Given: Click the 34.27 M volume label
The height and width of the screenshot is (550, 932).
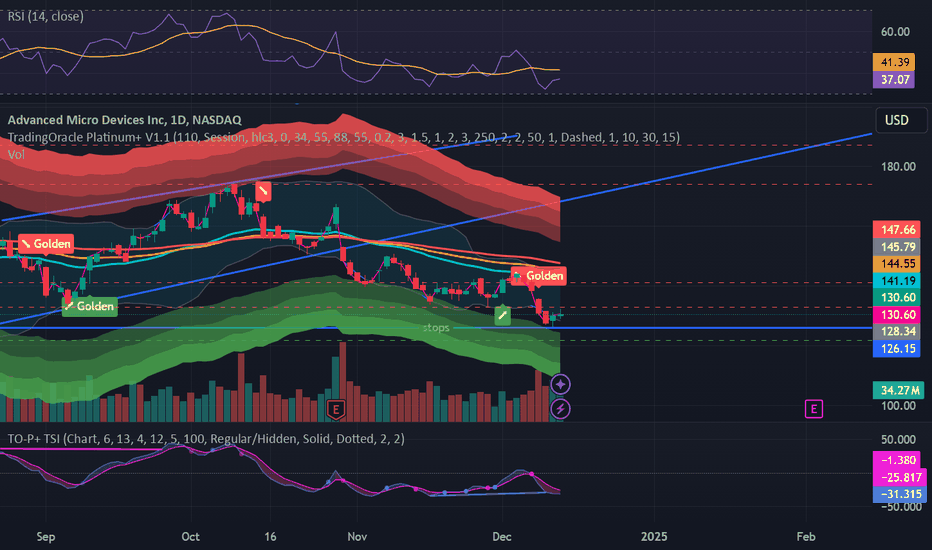Looking at the screenshot, I should tap(898, 390).
